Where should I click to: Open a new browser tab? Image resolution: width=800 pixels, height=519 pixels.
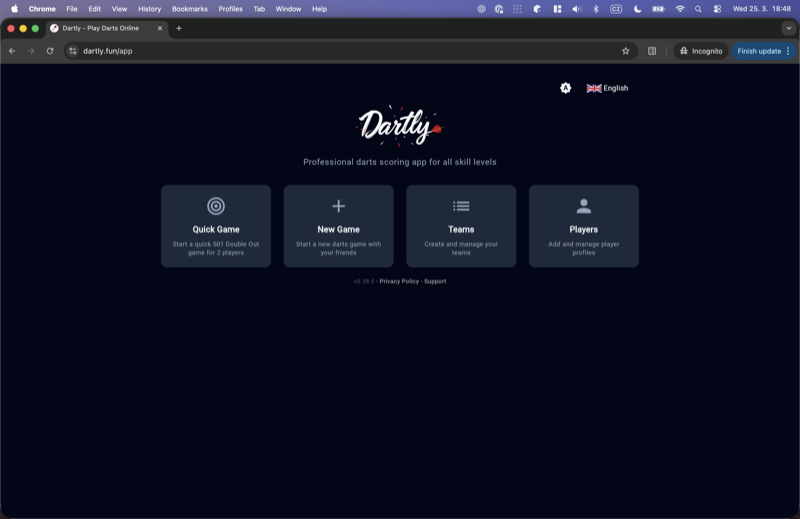[179, 29]
